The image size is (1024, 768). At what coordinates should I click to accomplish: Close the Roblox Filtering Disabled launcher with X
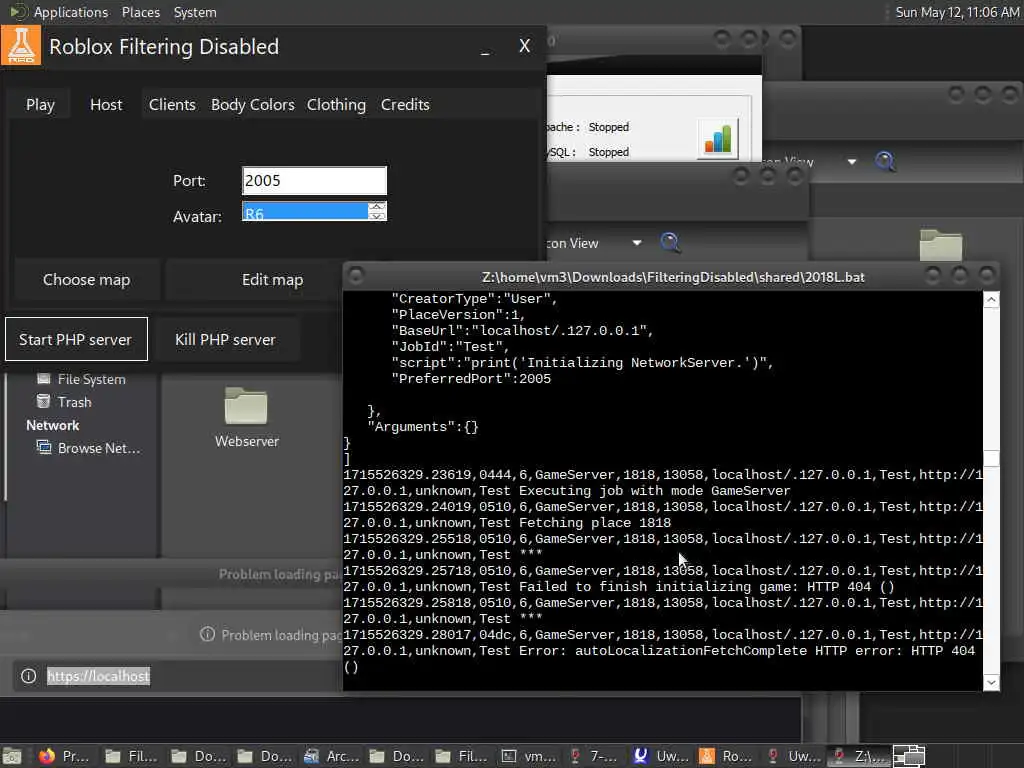pos(524,46)
